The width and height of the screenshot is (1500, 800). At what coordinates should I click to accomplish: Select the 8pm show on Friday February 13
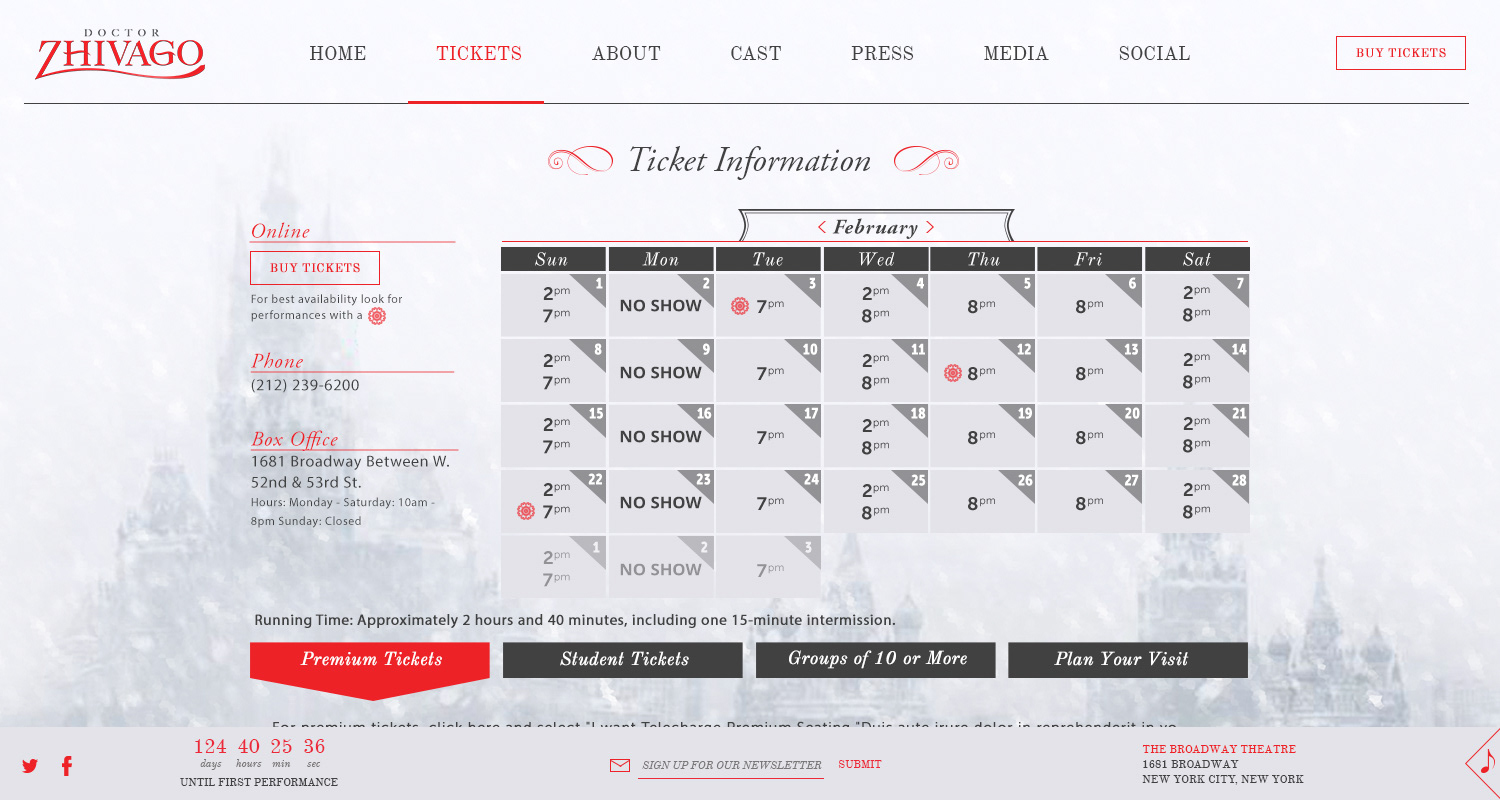pyautogui.click(x=1089, y=373)
